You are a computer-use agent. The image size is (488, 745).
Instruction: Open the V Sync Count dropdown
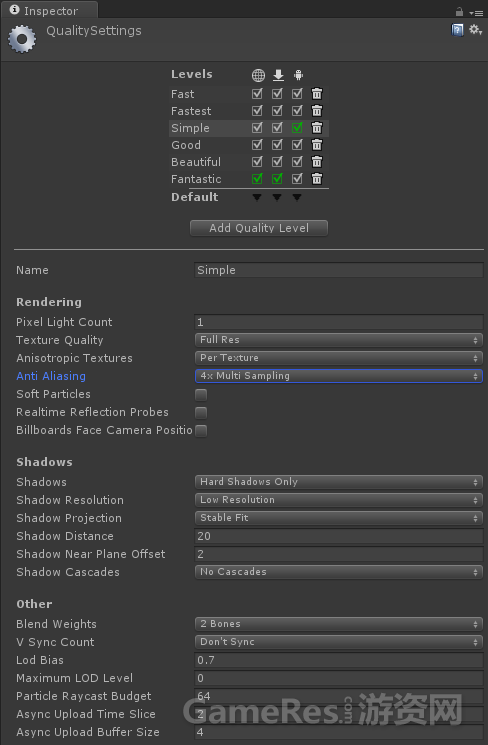[x=339, y=642]
